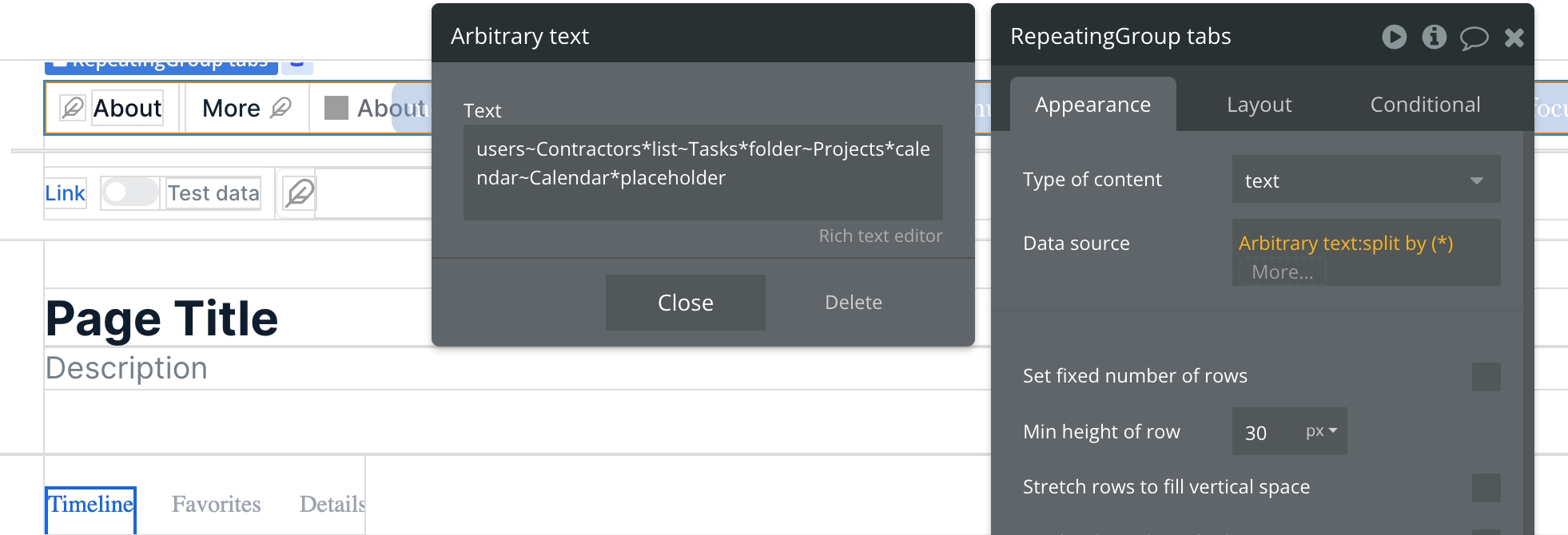Click More... in the Data source expression

[1282, 272]
